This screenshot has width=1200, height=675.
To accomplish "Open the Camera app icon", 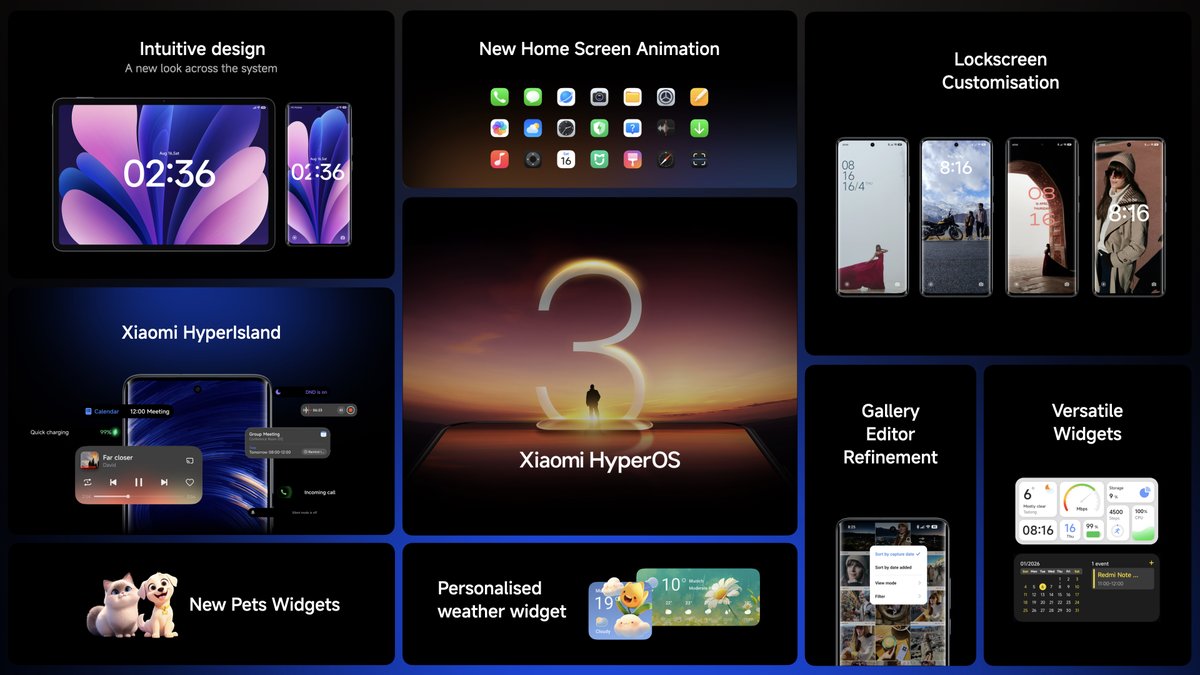I will [x=599, y=97].
